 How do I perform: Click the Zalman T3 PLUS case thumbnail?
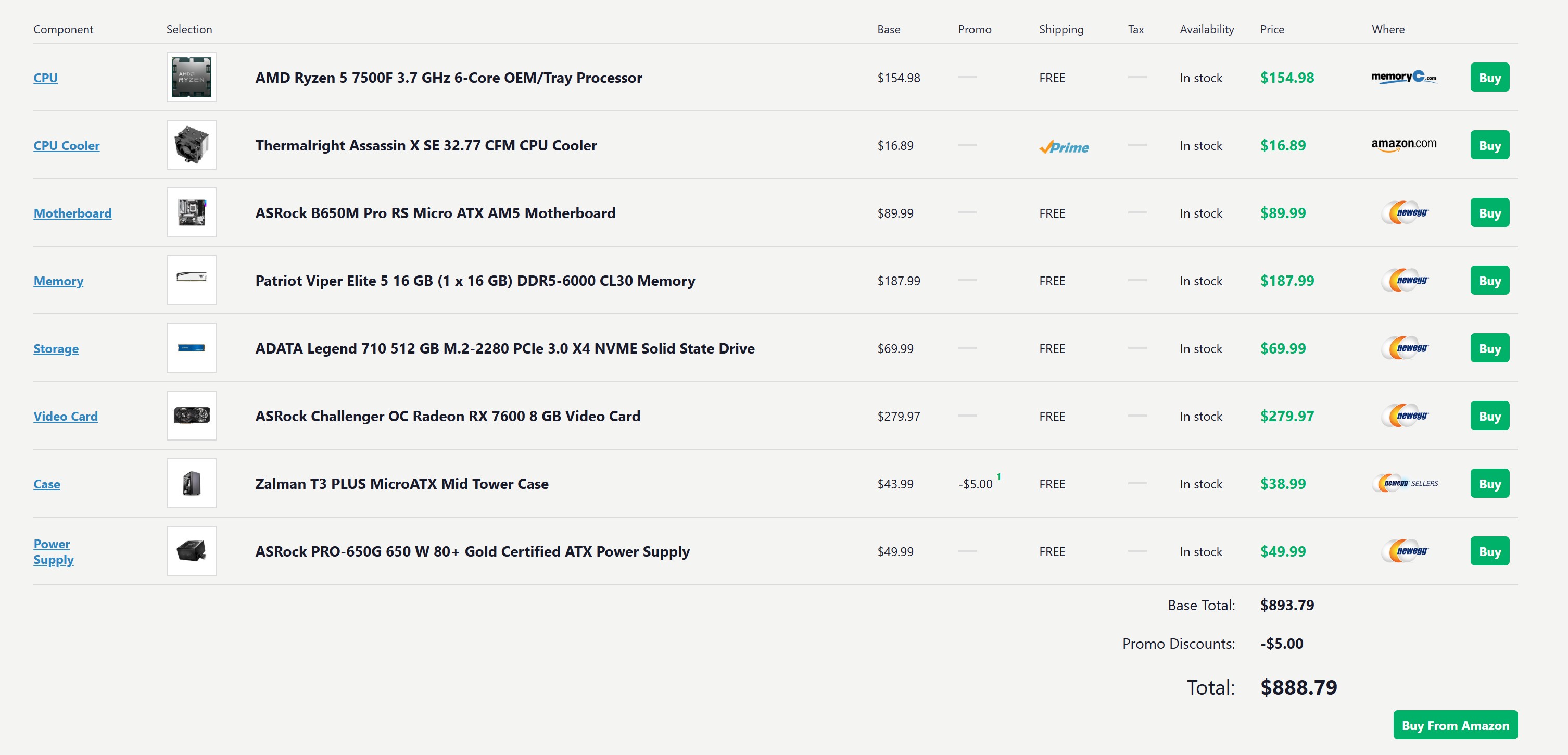(x=192, y=483)
